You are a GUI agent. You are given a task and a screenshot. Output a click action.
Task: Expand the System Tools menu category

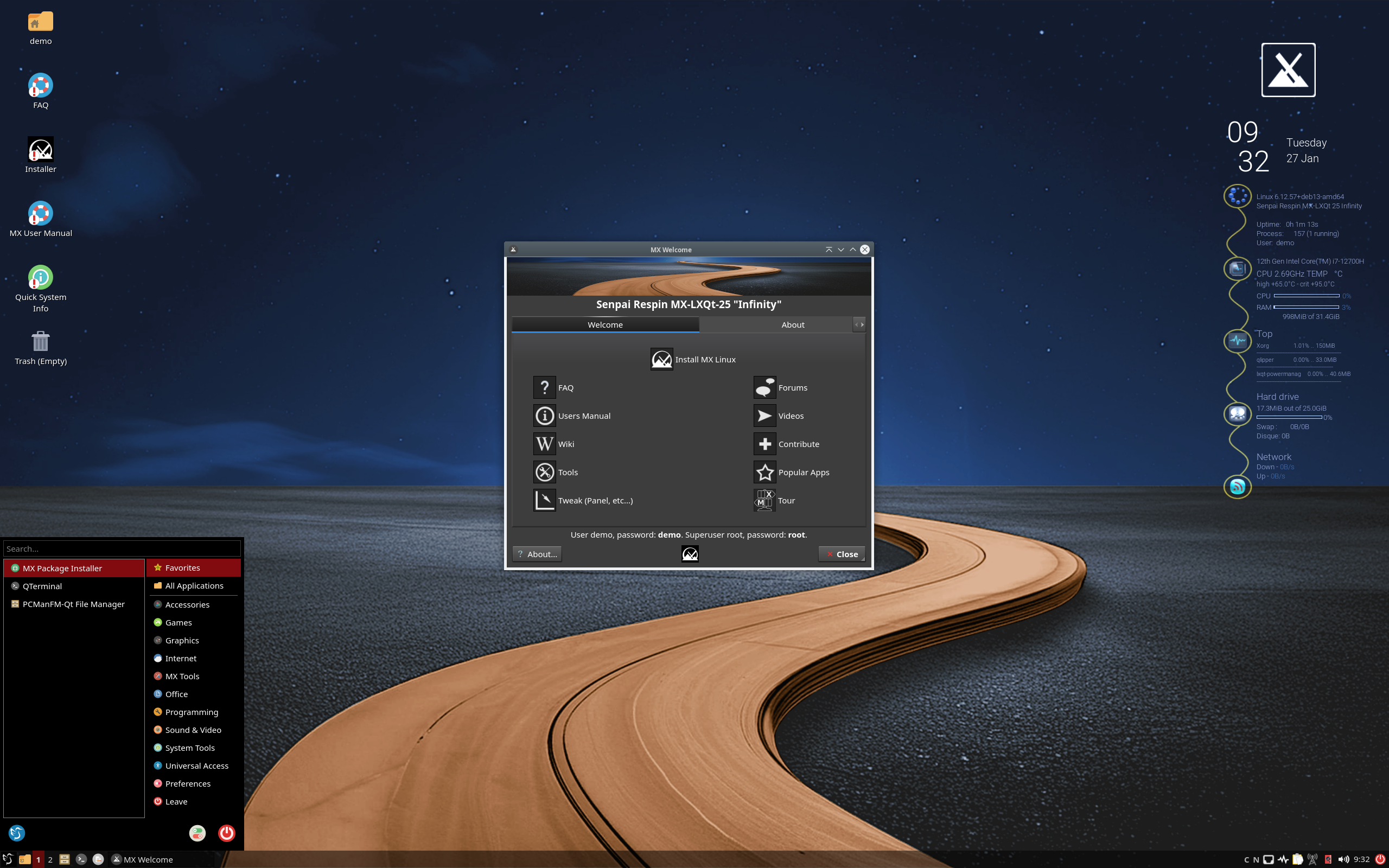click(x=194, y=748)
